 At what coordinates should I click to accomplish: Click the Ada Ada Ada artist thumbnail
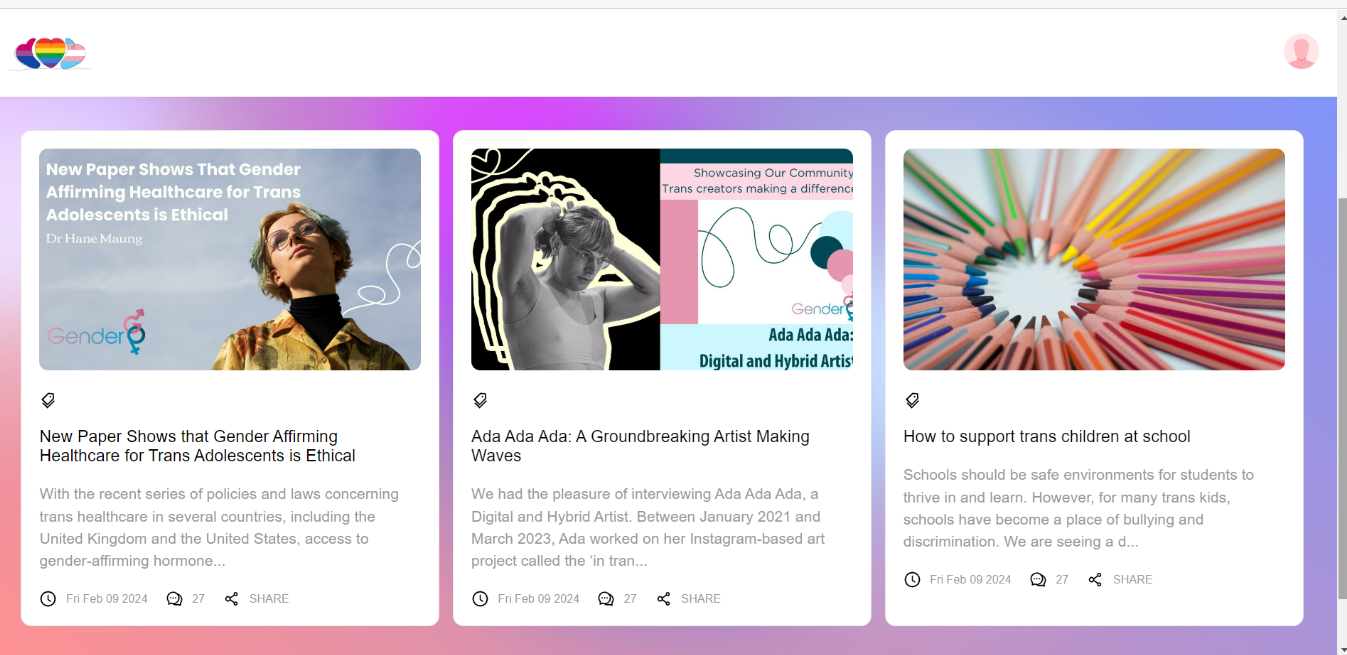(x=662, y=259)
